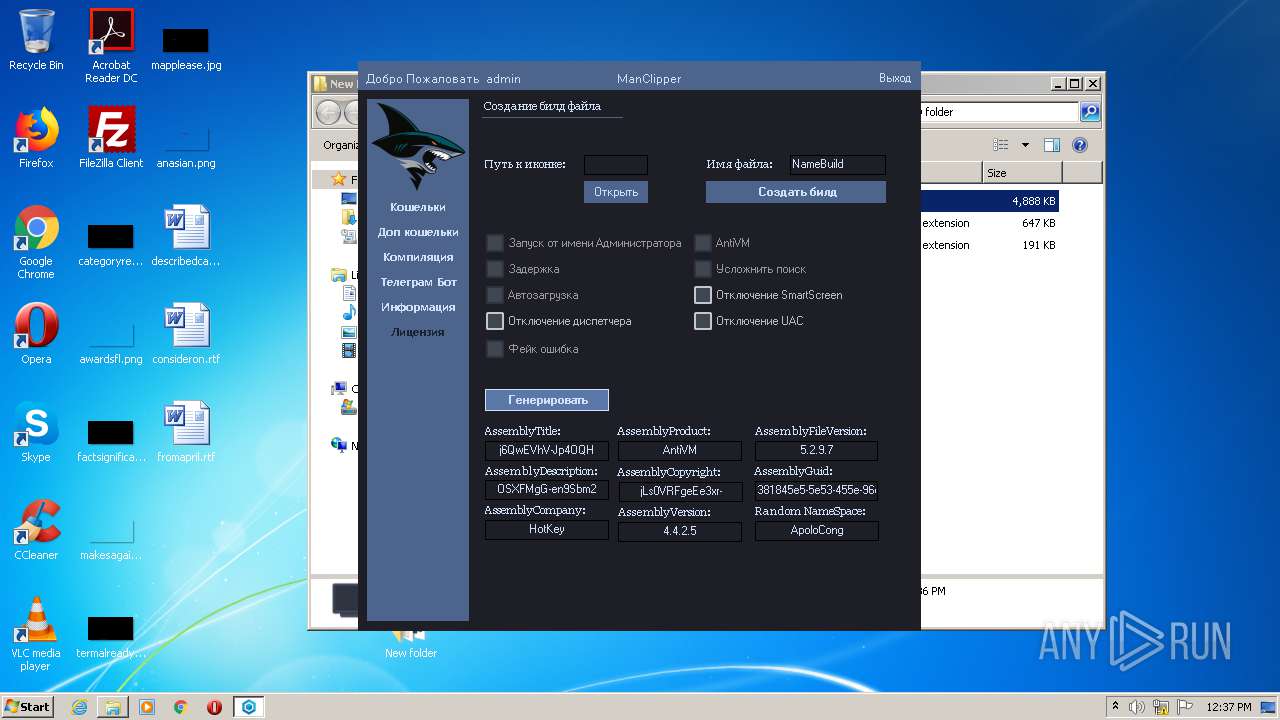
Task: Select fromapril.rtf document on desktop
Action: click(186, 432)
